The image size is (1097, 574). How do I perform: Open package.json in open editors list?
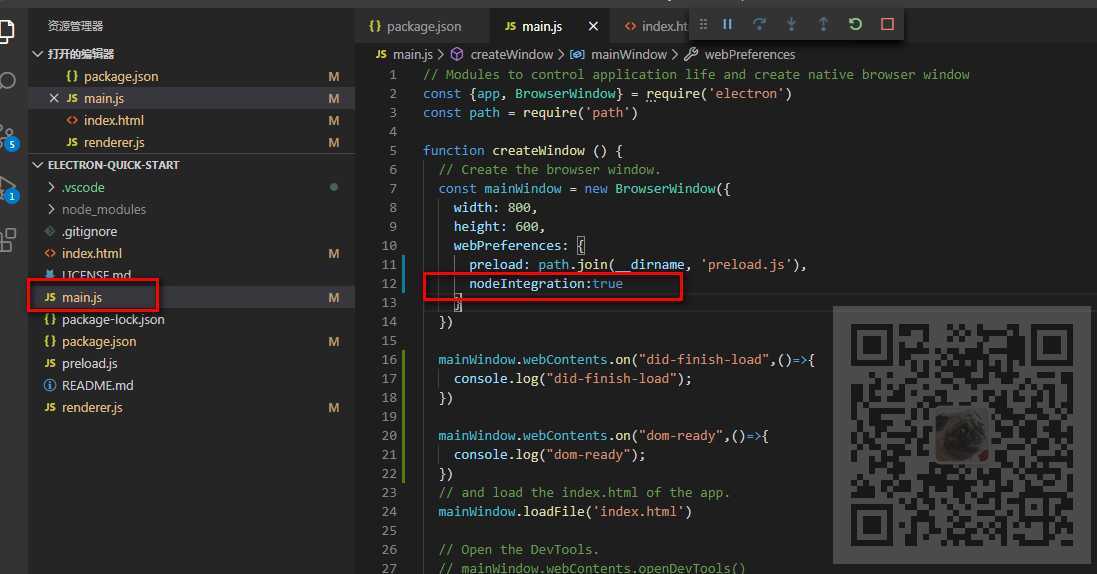(121, 76)
